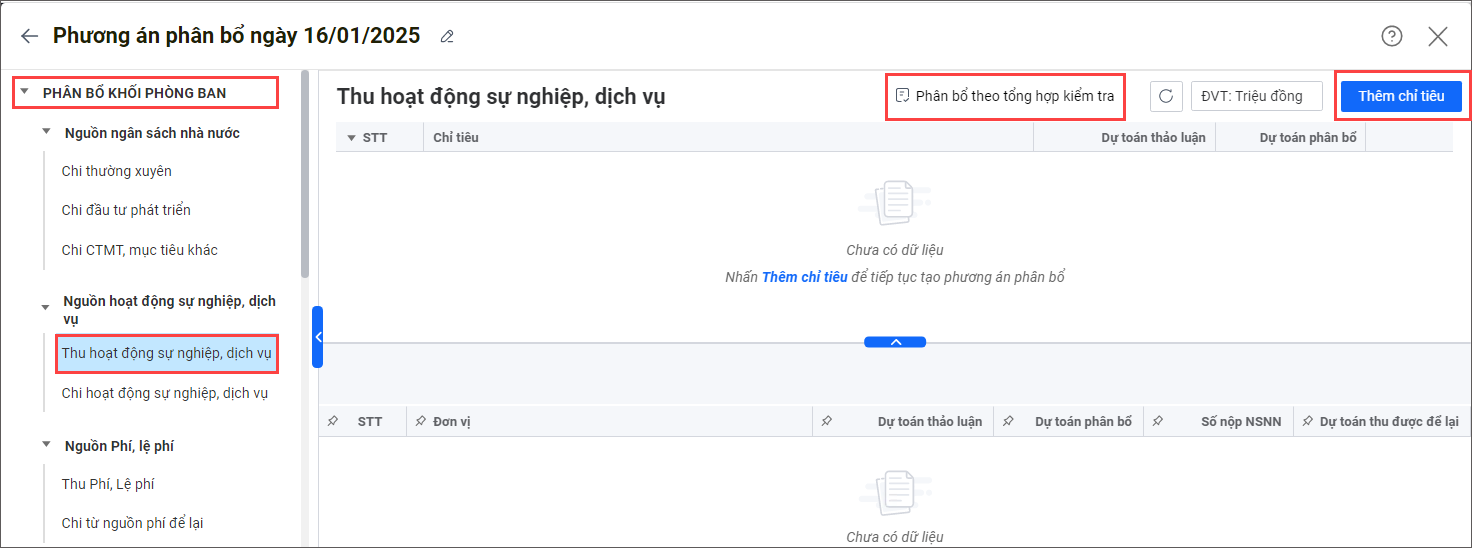Open the help question mark icon
Screen dimensions: 1472x548
(1391, 37)
